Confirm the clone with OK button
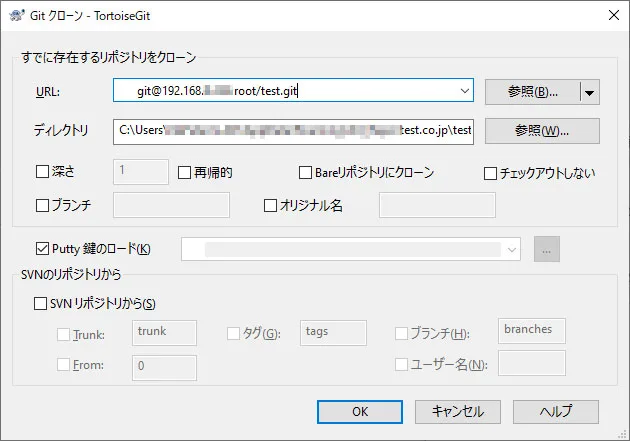Viewport: 630px width, 441px height. pyautogui.click(x=360, y=412)
